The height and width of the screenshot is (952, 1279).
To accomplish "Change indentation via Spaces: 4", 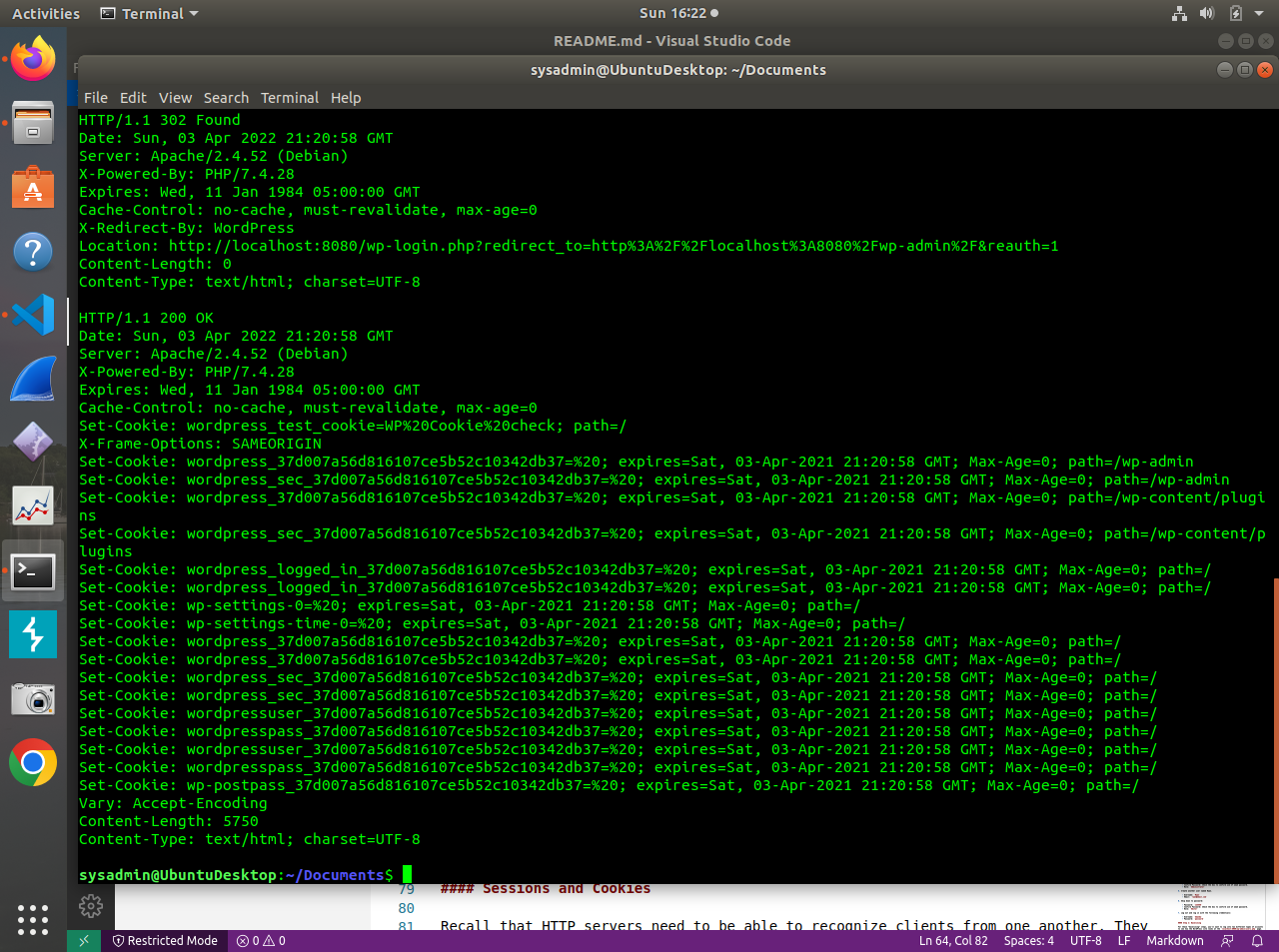I will click(x=1028, y=941).
